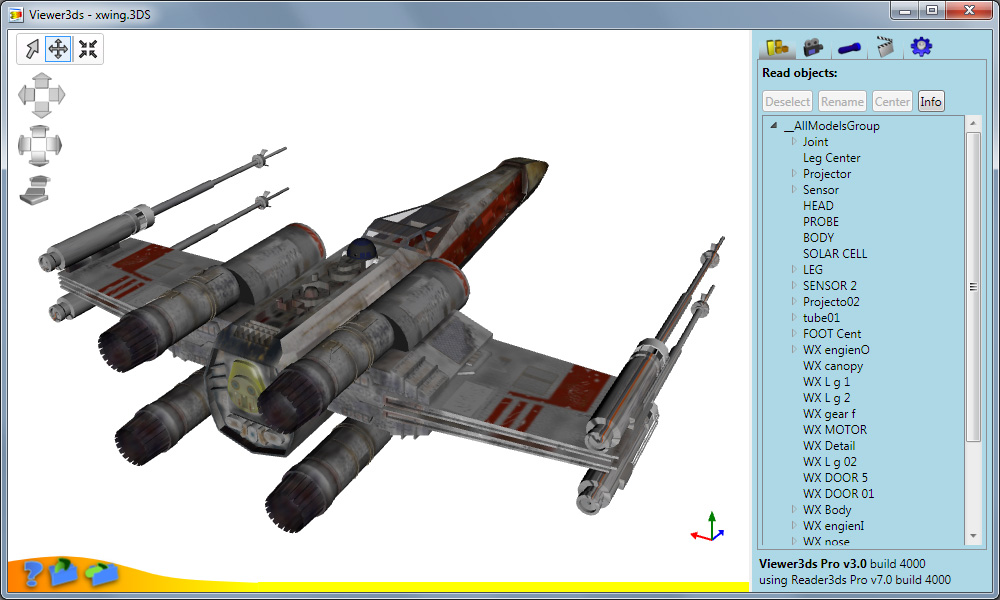The height and width of the screenshot is (600, 1000).
Task: Select the HEAD object
Action: click(818, 205)
